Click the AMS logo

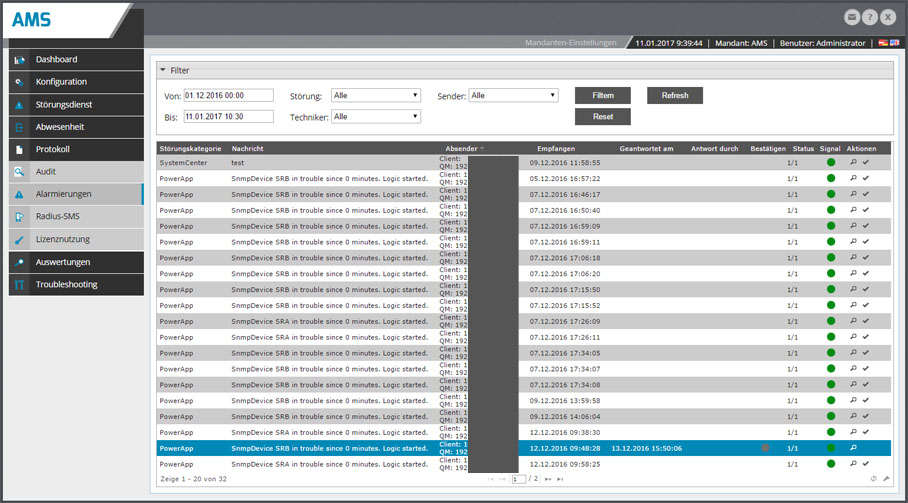pos(32,20)
